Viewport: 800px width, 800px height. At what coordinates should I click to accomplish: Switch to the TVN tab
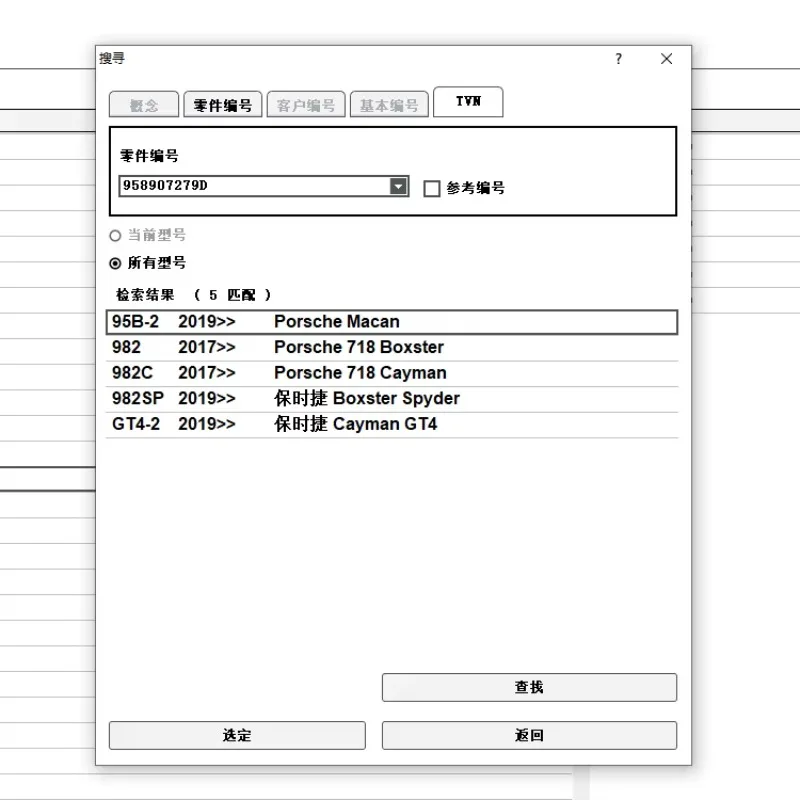tap(468, 102)
